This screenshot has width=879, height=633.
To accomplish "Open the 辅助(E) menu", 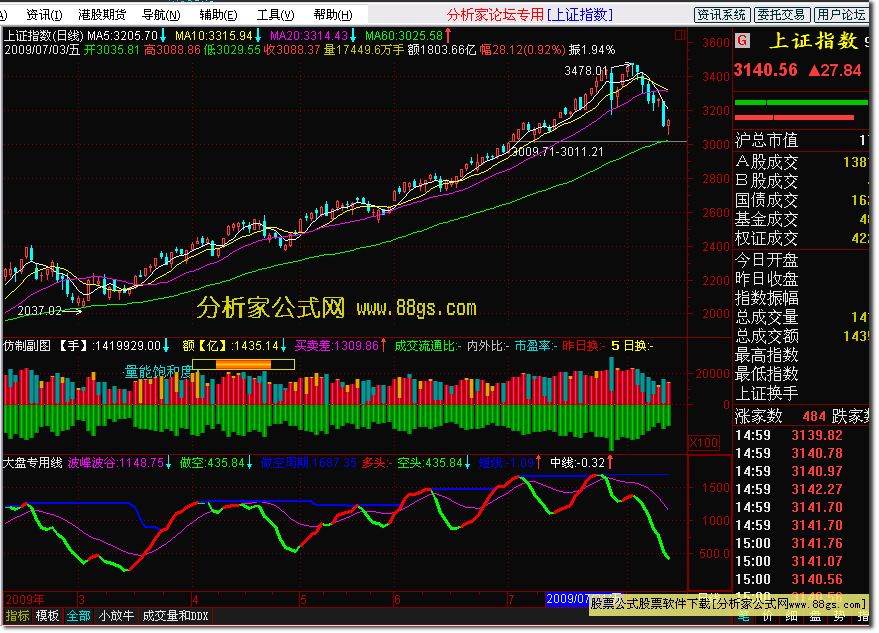I will pyautogui.click(x=218, y=15).
